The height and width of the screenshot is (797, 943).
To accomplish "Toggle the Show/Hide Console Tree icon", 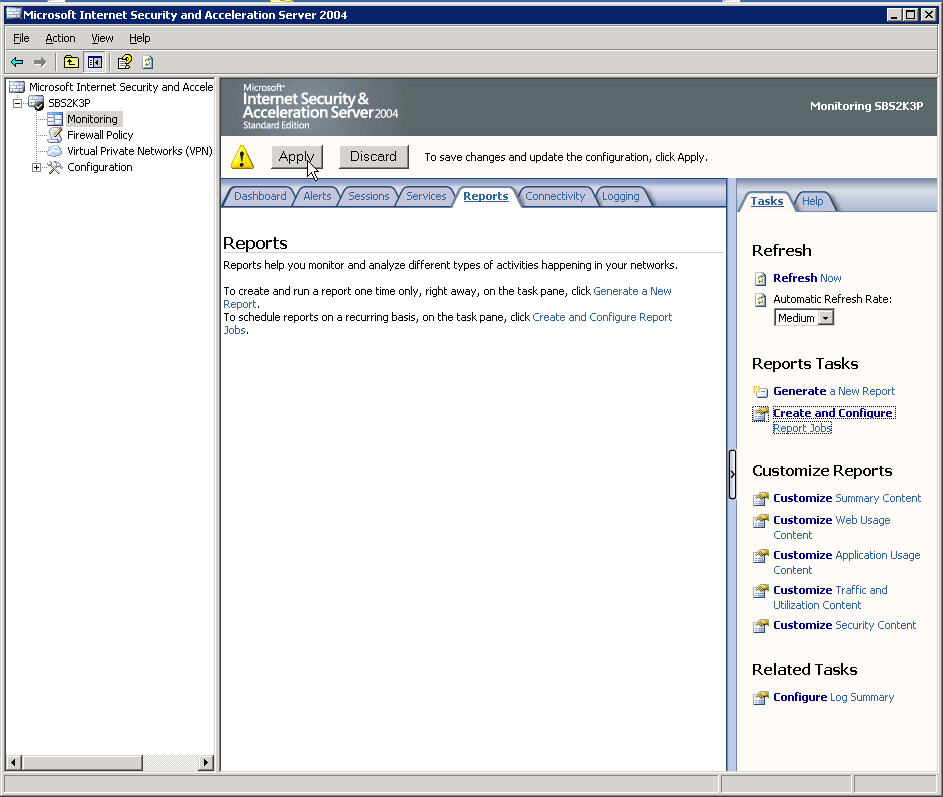I will [95, 62].
